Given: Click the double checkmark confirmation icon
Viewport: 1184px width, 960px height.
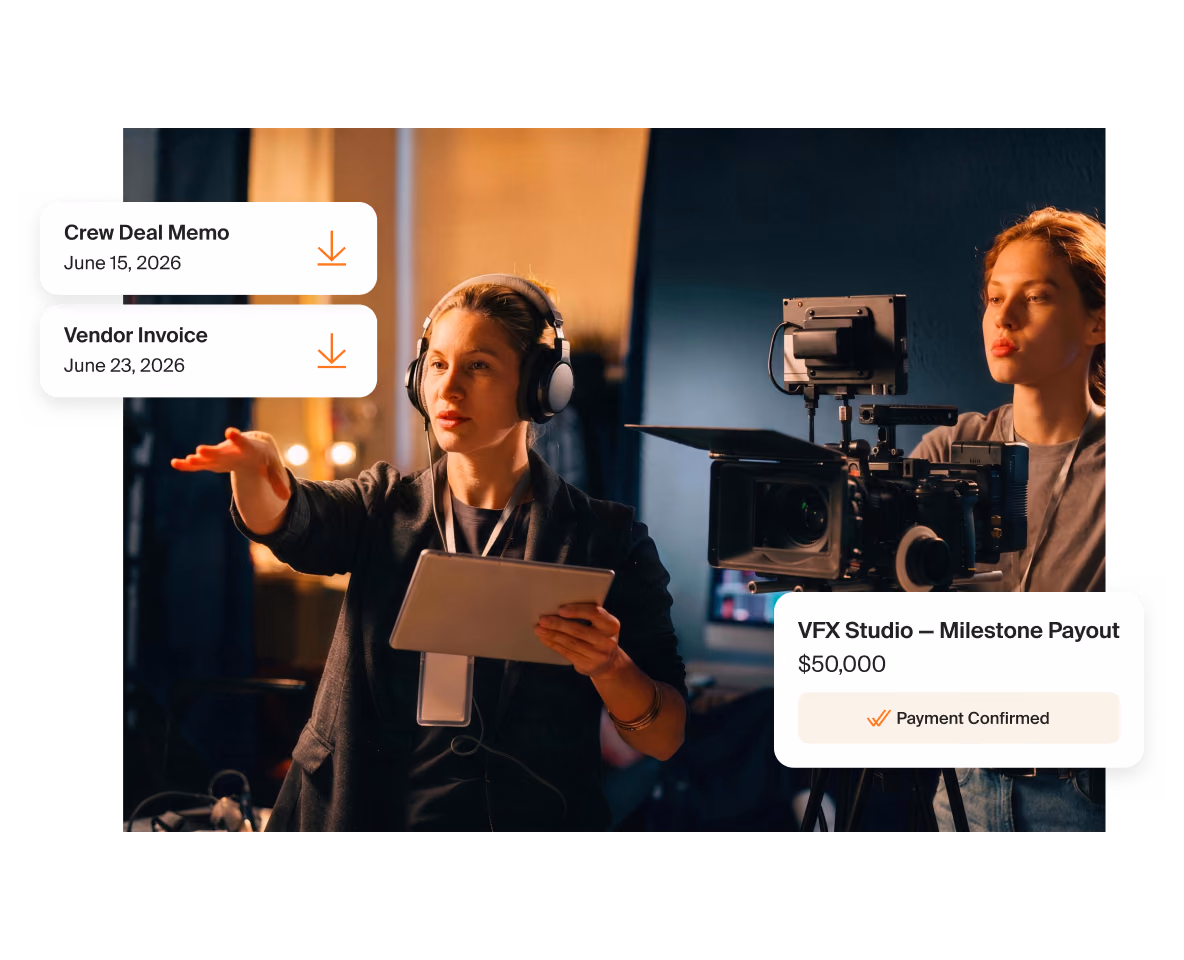Looking at the screenshot, I should [x=878, y=718].
